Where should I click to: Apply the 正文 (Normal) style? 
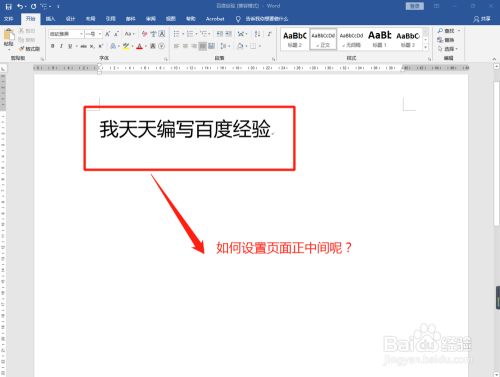pyautogui.click(x=323, y=39)
